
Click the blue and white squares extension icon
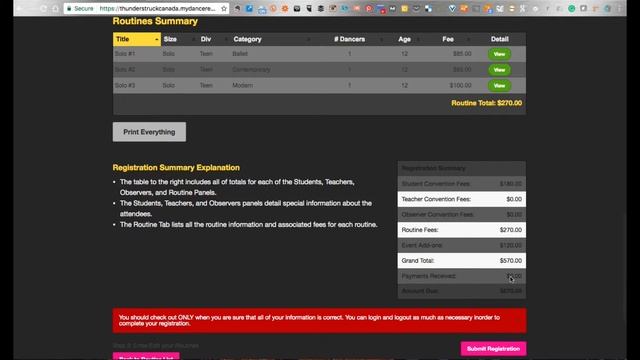click(x=428, y=9)
